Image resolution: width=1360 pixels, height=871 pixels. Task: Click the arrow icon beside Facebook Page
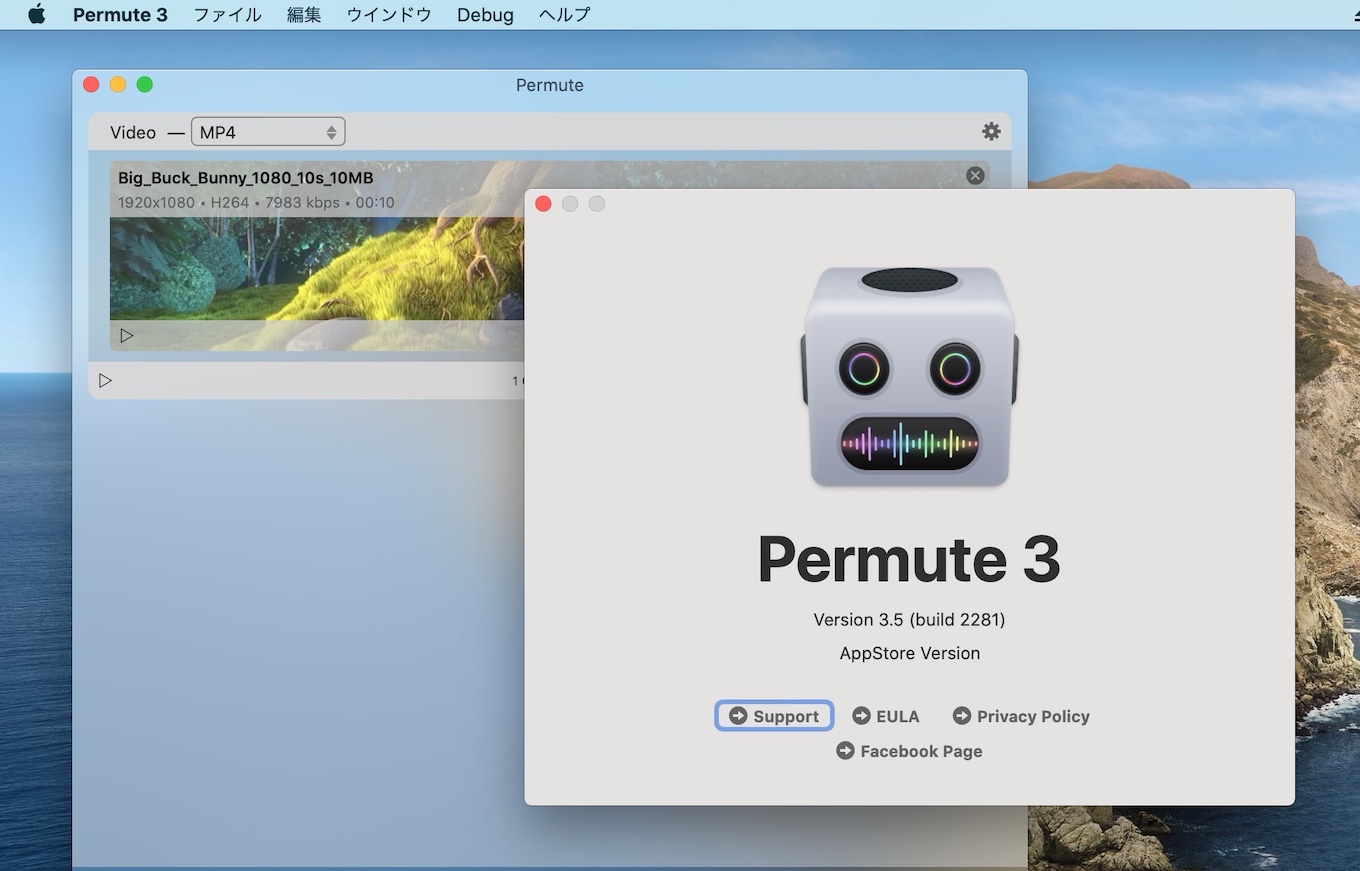[845, 751]
